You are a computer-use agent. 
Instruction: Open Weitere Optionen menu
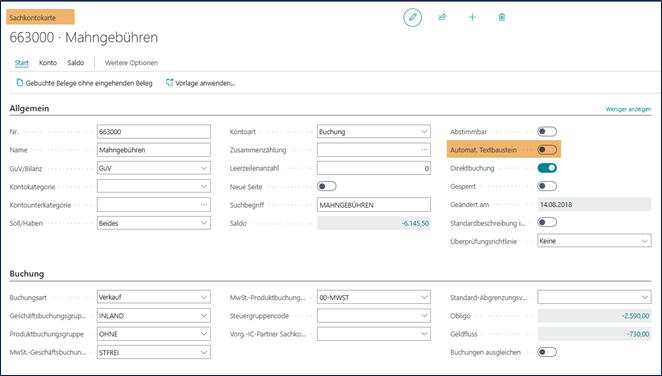(131, 63)
